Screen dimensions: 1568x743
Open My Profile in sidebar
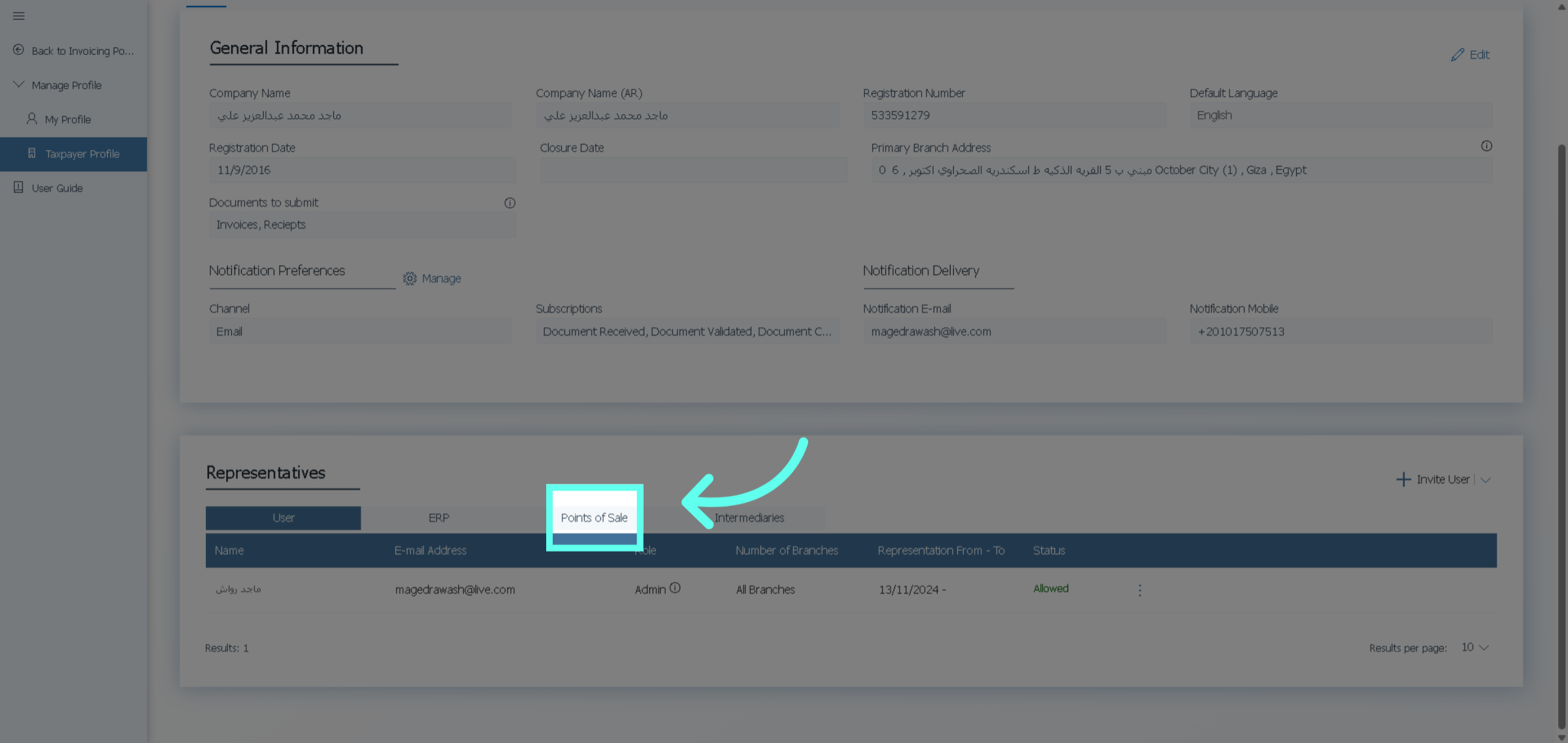coord(67,119)
